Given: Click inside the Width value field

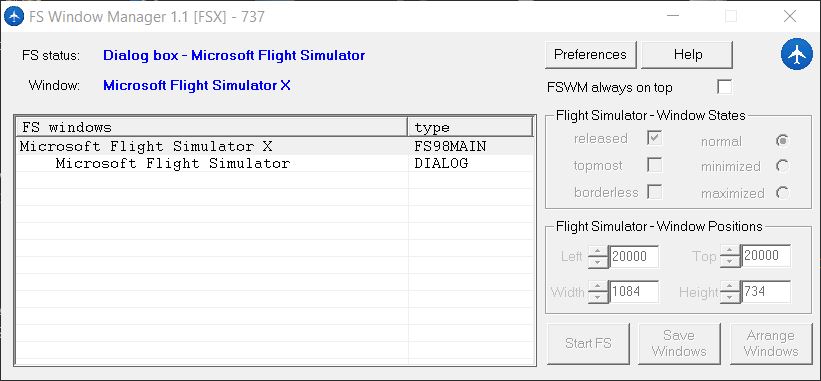Looking at the screenshot, I should tap(634, 292).
